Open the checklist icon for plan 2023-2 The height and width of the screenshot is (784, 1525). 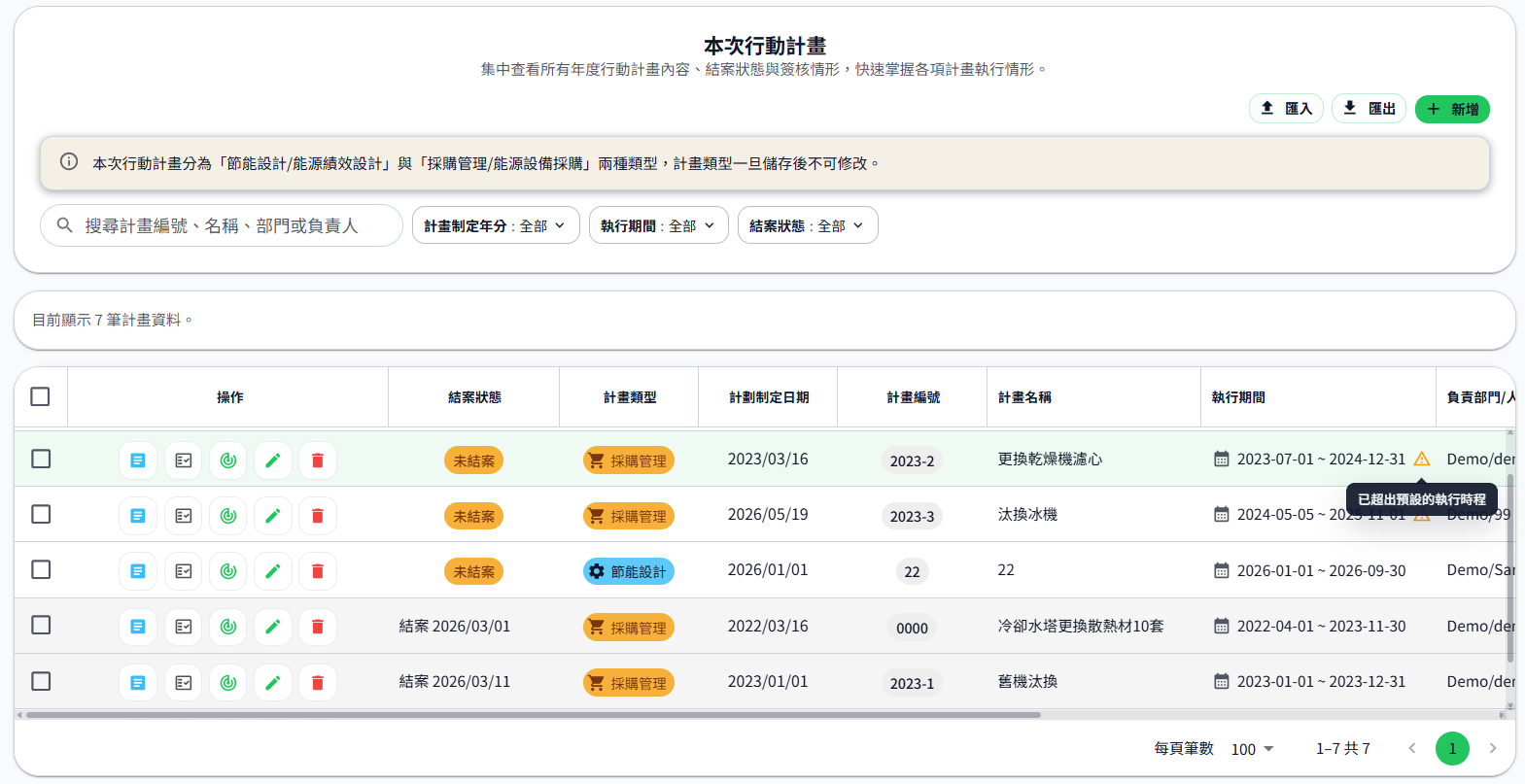(184, 460)
